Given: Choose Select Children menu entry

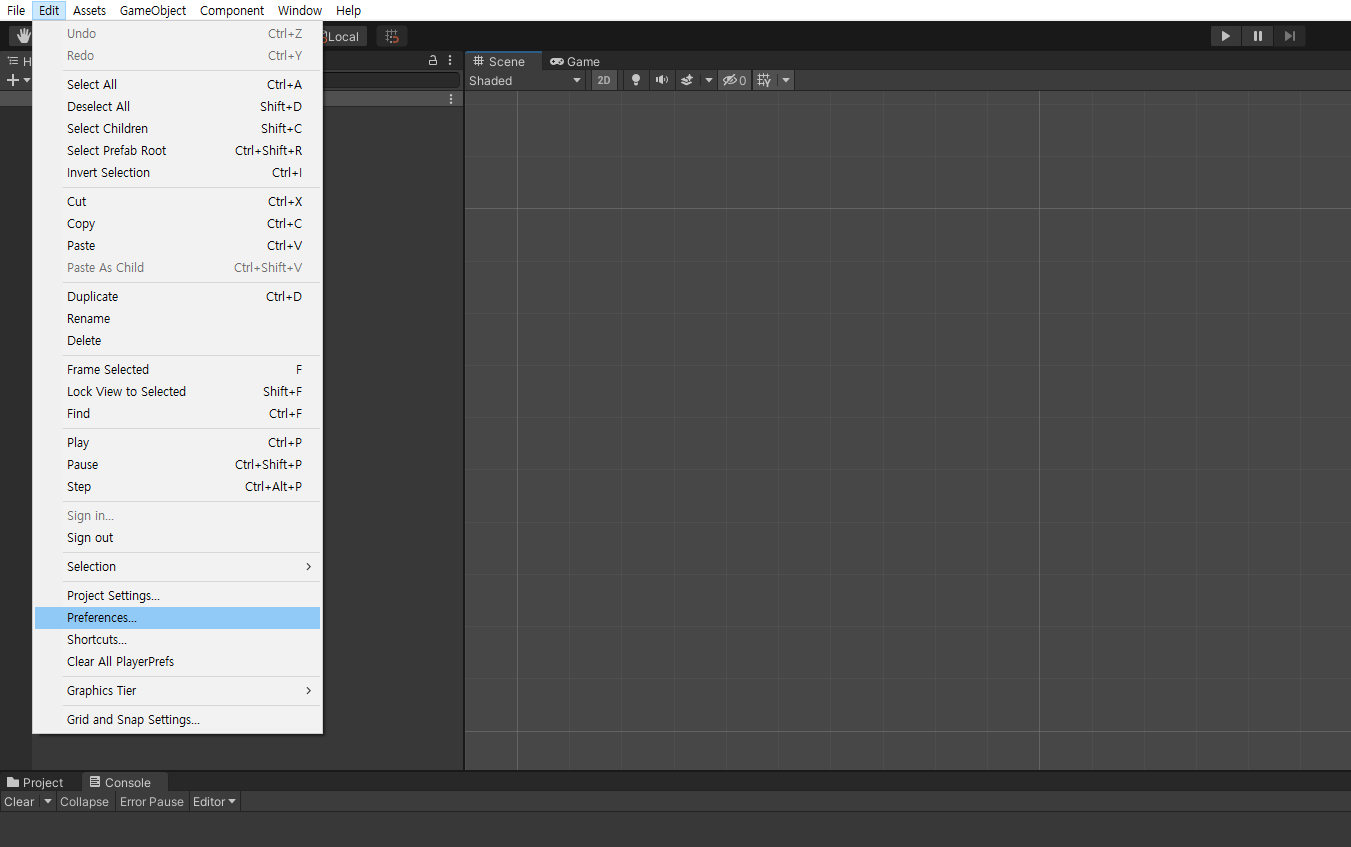Looking at the screenshot, I should (x=177, y=128).
